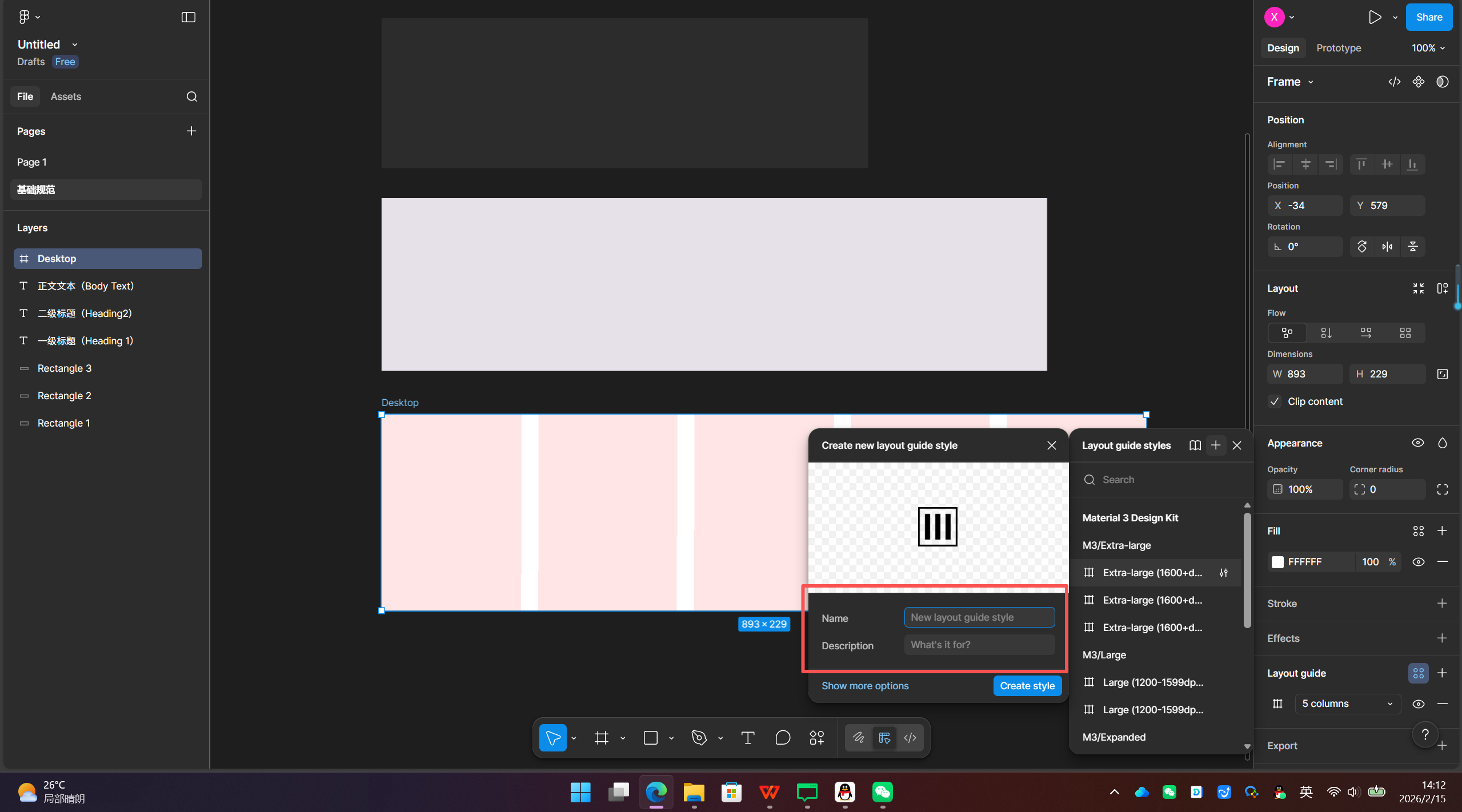The height and width of the screenshot is (812, 1462).
Task: Click the Create style button
Action: [1027, 686]
